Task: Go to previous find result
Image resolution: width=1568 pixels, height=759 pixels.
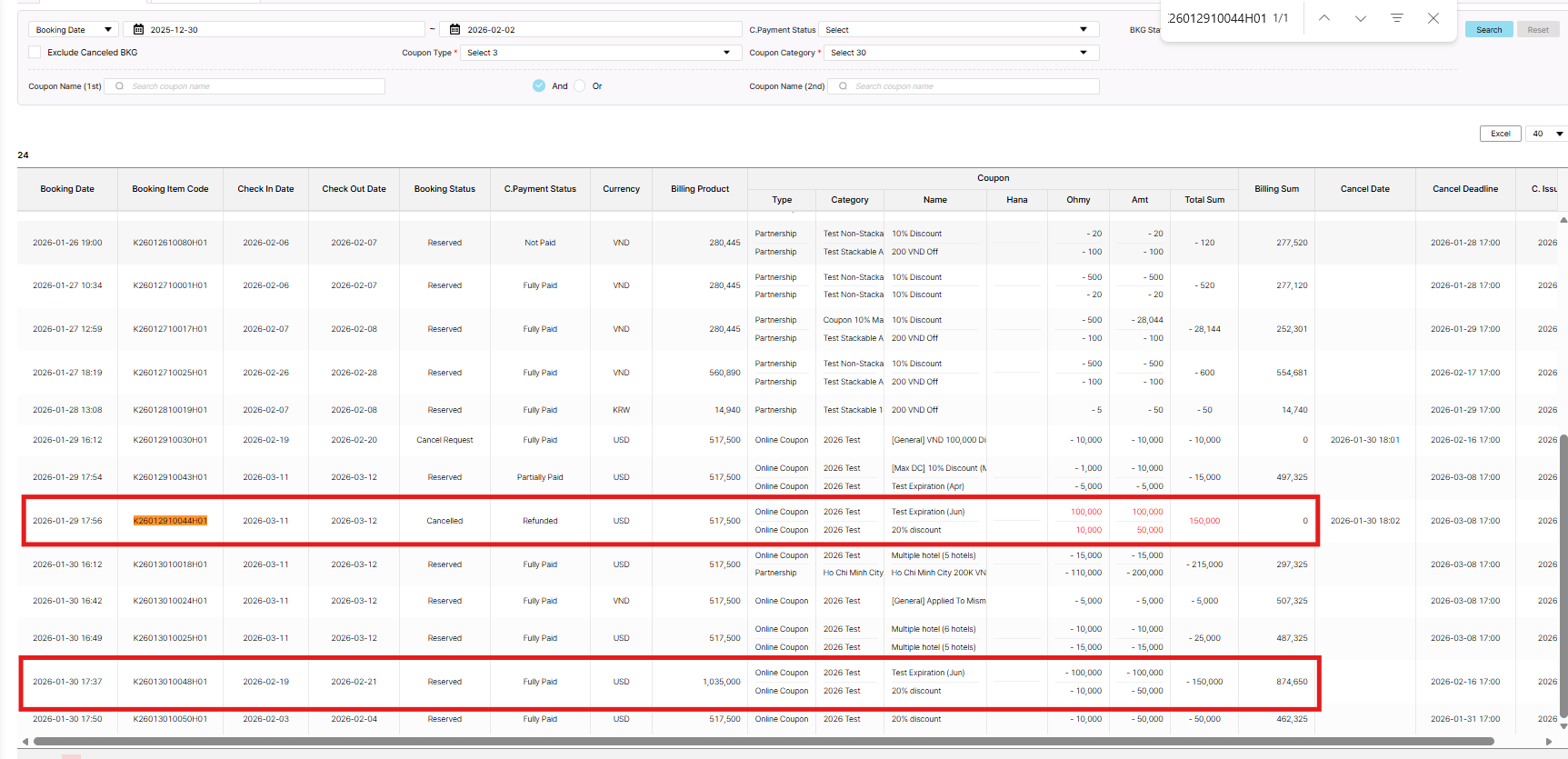Action: (x=1324, y=18)
